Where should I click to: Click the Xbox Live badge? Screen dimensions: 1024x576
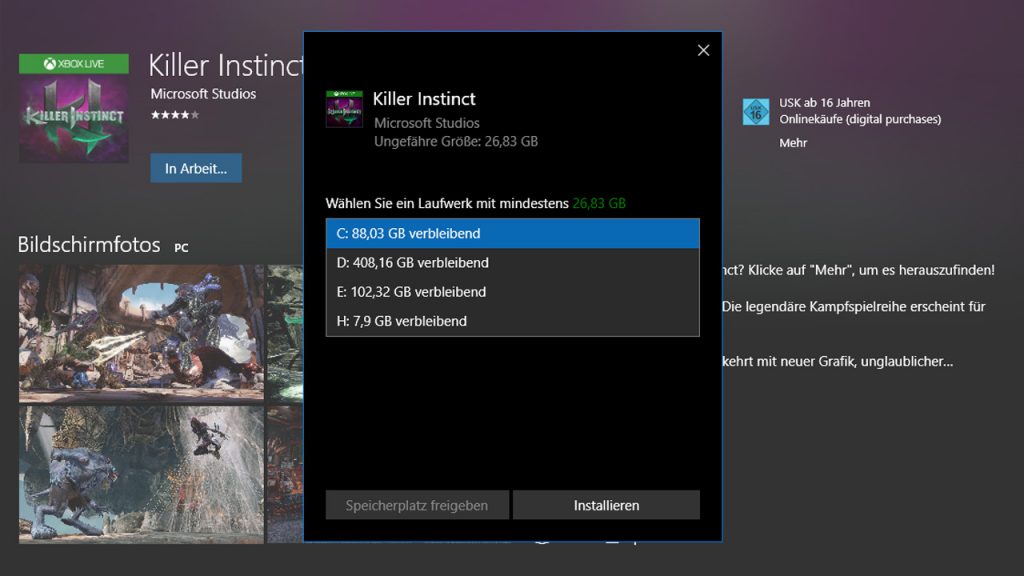coord(74,64)
